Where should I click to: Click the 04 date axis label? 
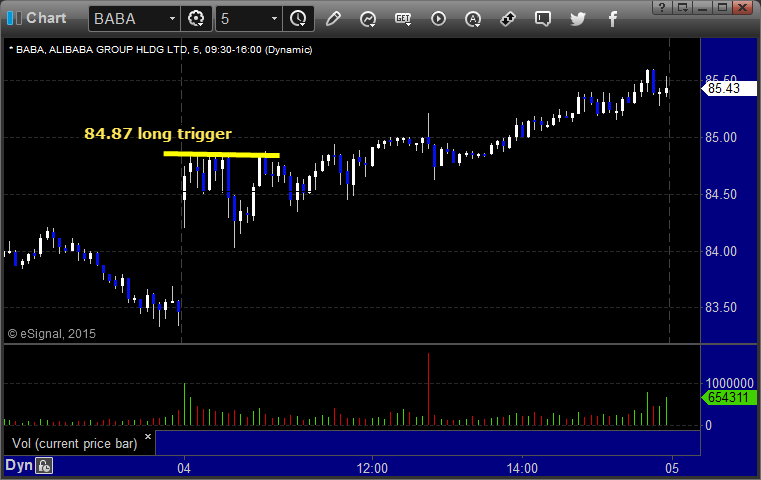(184, 468)
